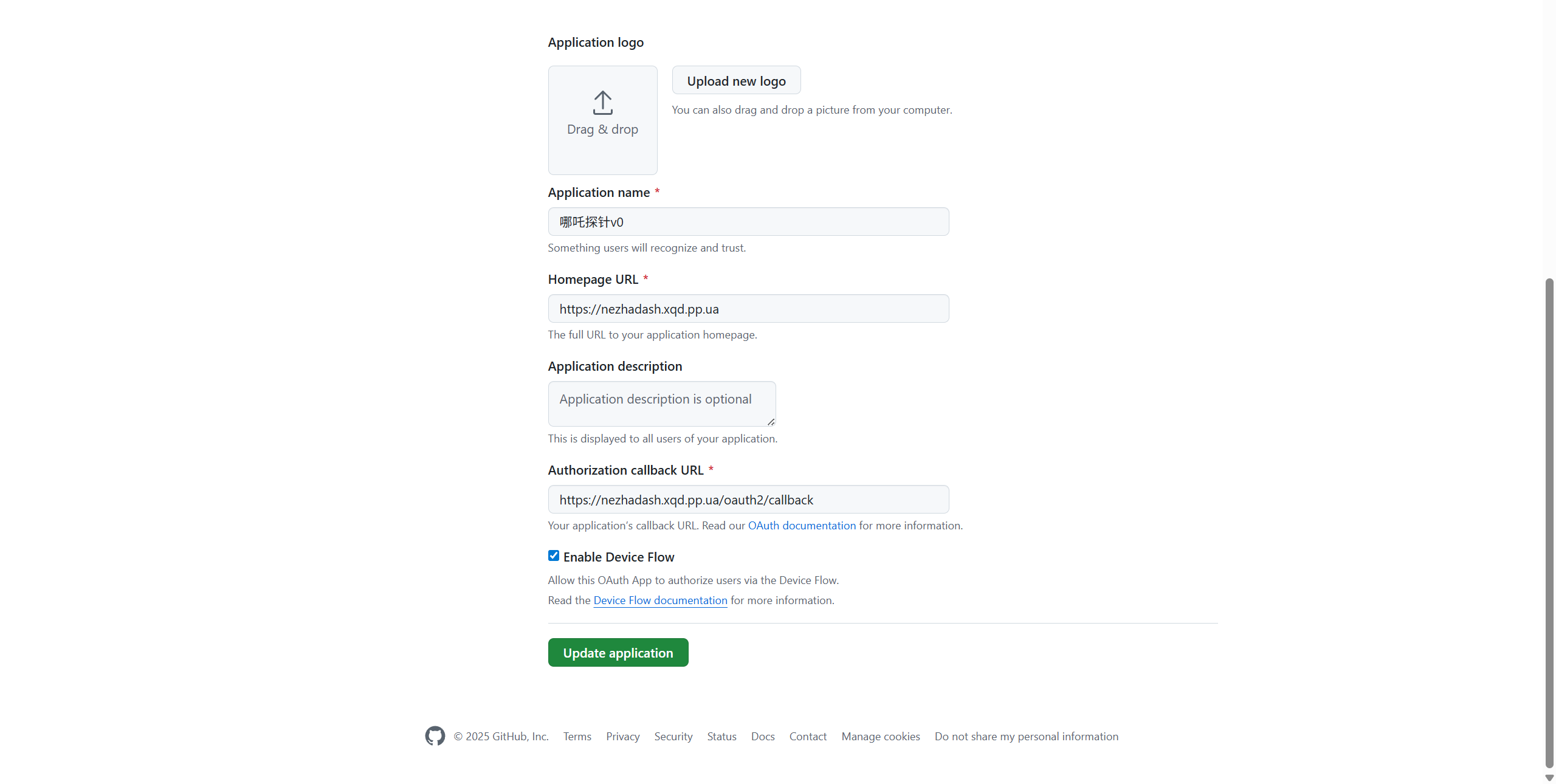Viewport: 1556px width, 784px height.
Task: Click the GitHub logo in footer
Action: (x=435, y=736)
